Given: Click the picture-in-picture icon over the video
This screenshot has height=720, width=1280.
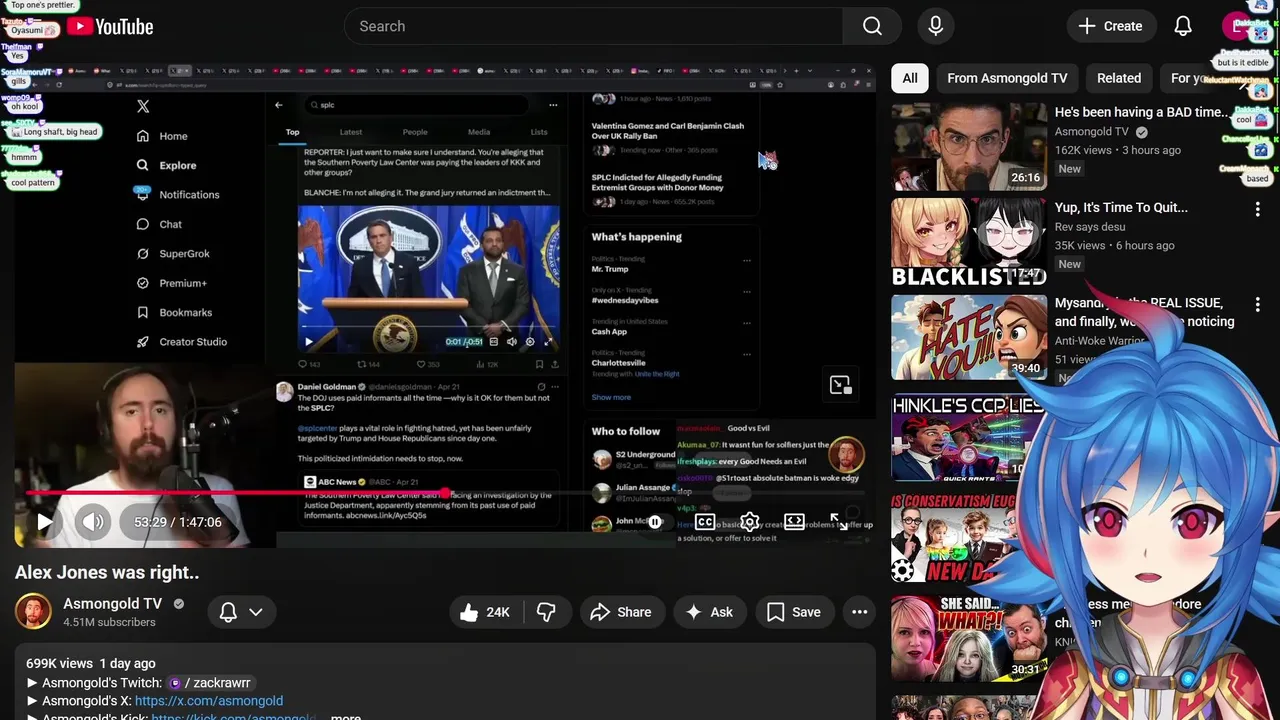Looking at the screenshot, I should pos(840,385).
